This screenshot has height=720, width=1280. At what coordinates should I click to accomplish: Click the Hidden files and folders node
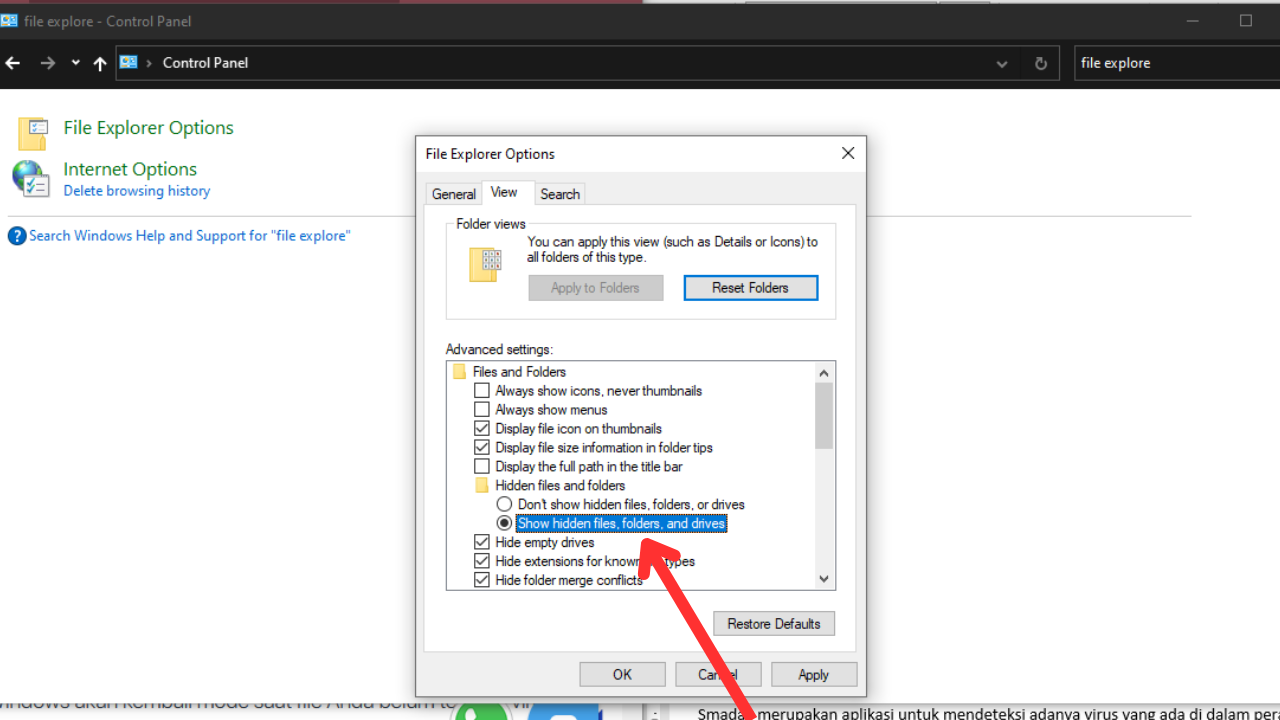click(550, 486)
